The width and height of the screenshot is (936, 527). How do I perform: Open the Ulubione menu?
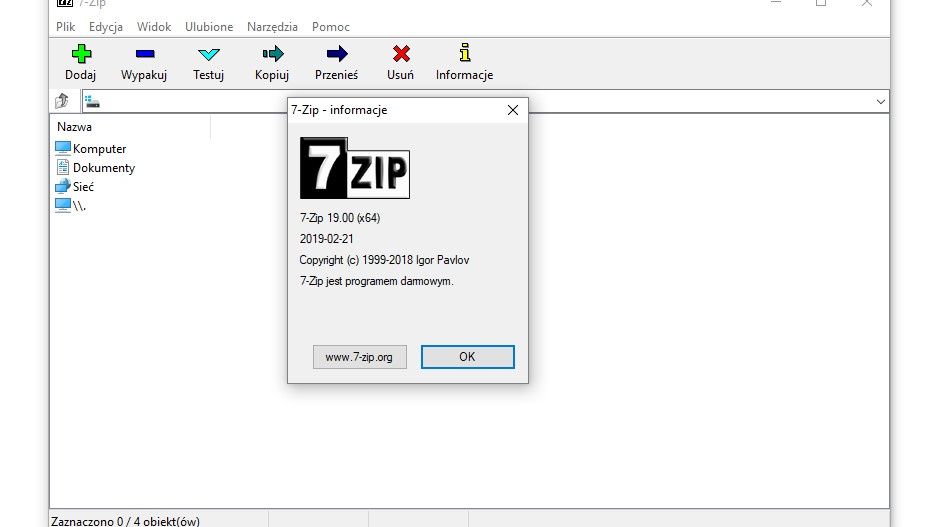(209, 27)
